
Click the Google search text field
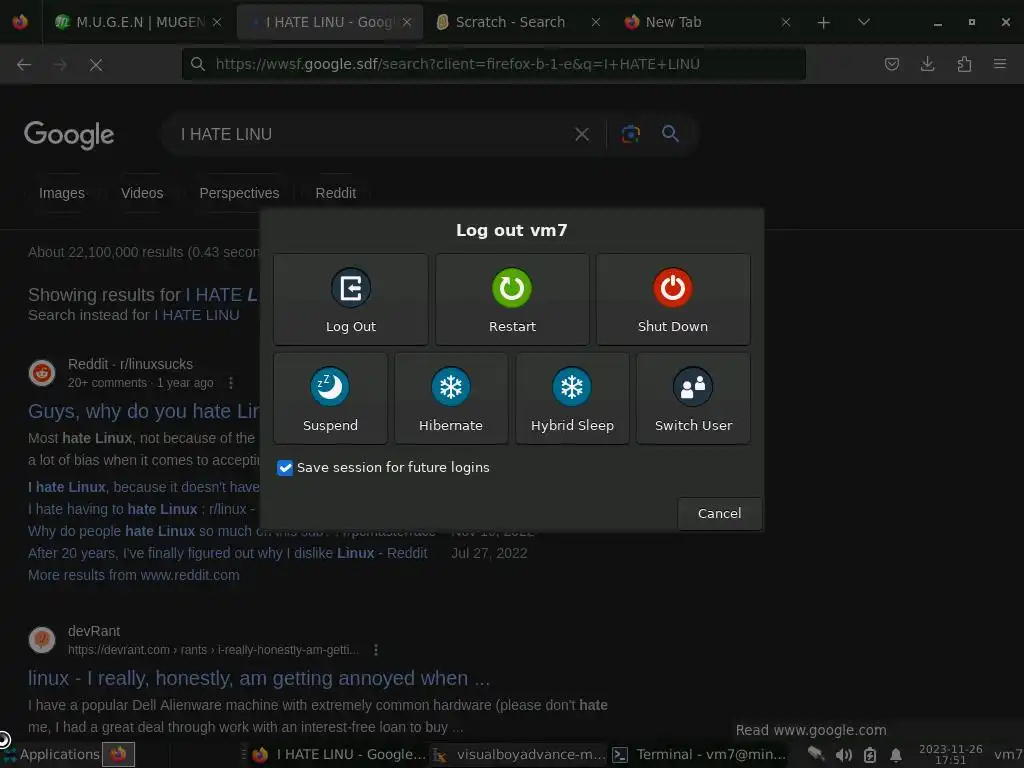point(372,135)
